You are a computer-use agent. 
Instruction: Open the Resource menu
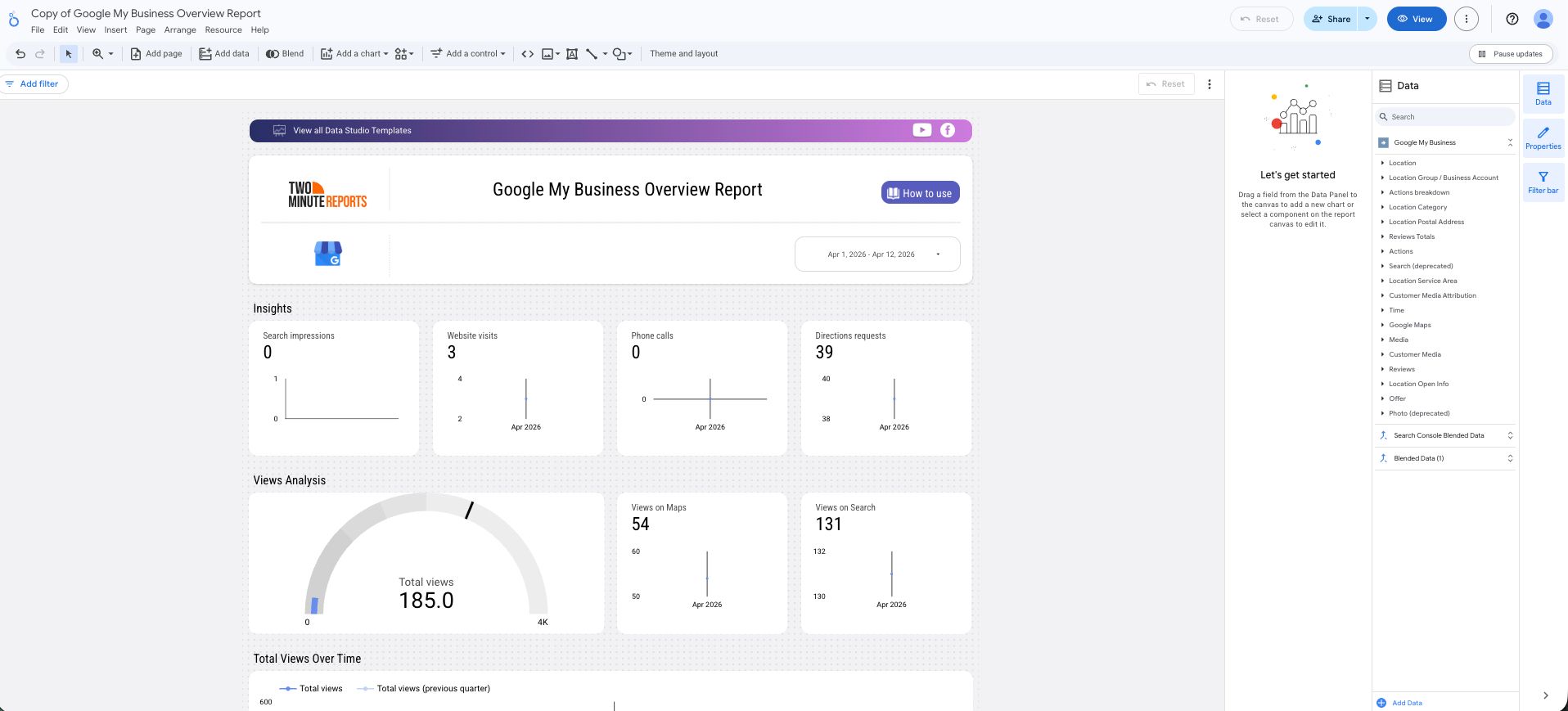pos(223,30)
